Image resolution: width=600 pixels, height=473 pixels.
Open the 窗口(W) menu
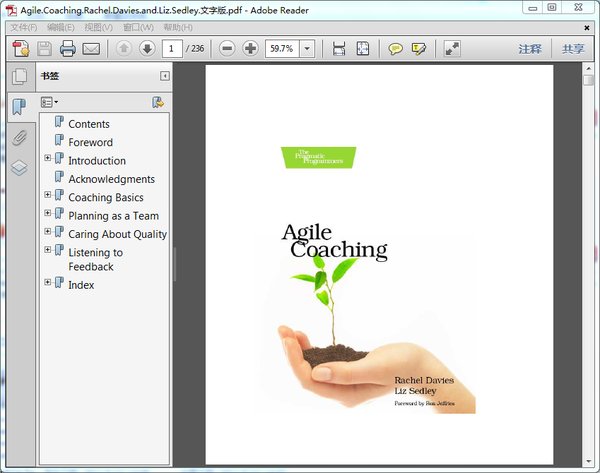pos(138,28)
